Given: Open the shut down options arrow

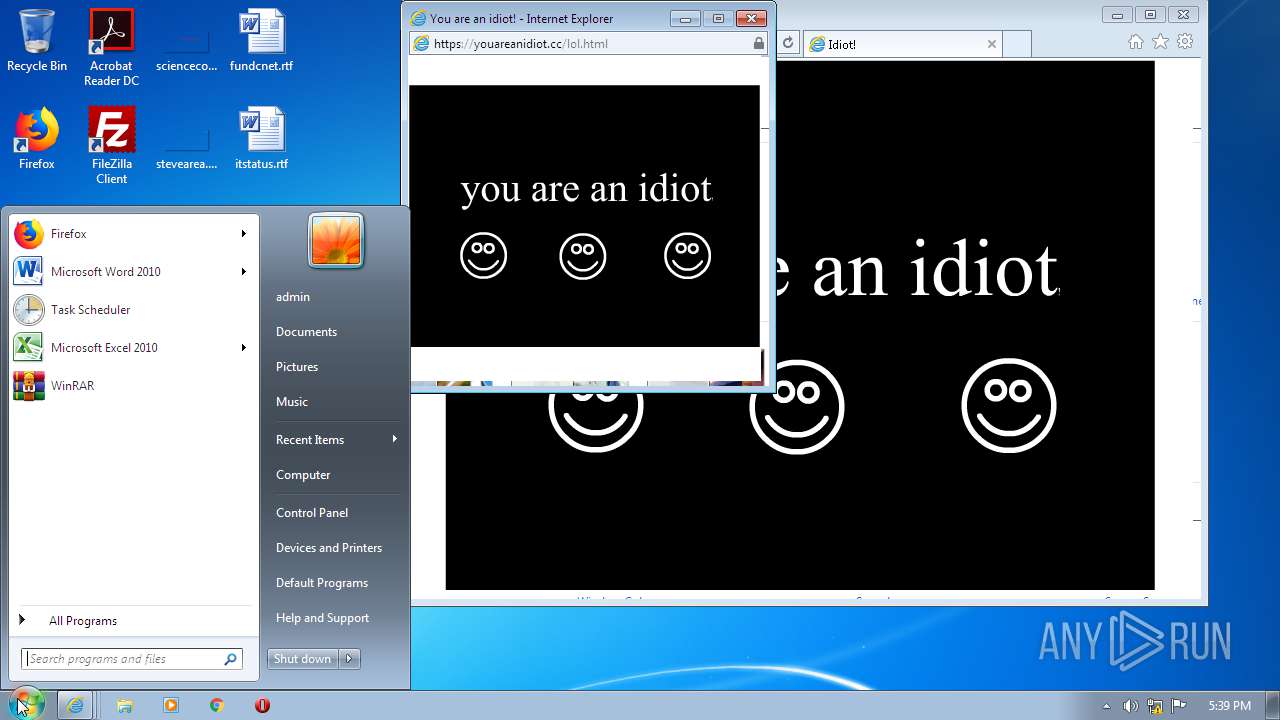Looking at the screenshot, I should click(x=349, y=659).
